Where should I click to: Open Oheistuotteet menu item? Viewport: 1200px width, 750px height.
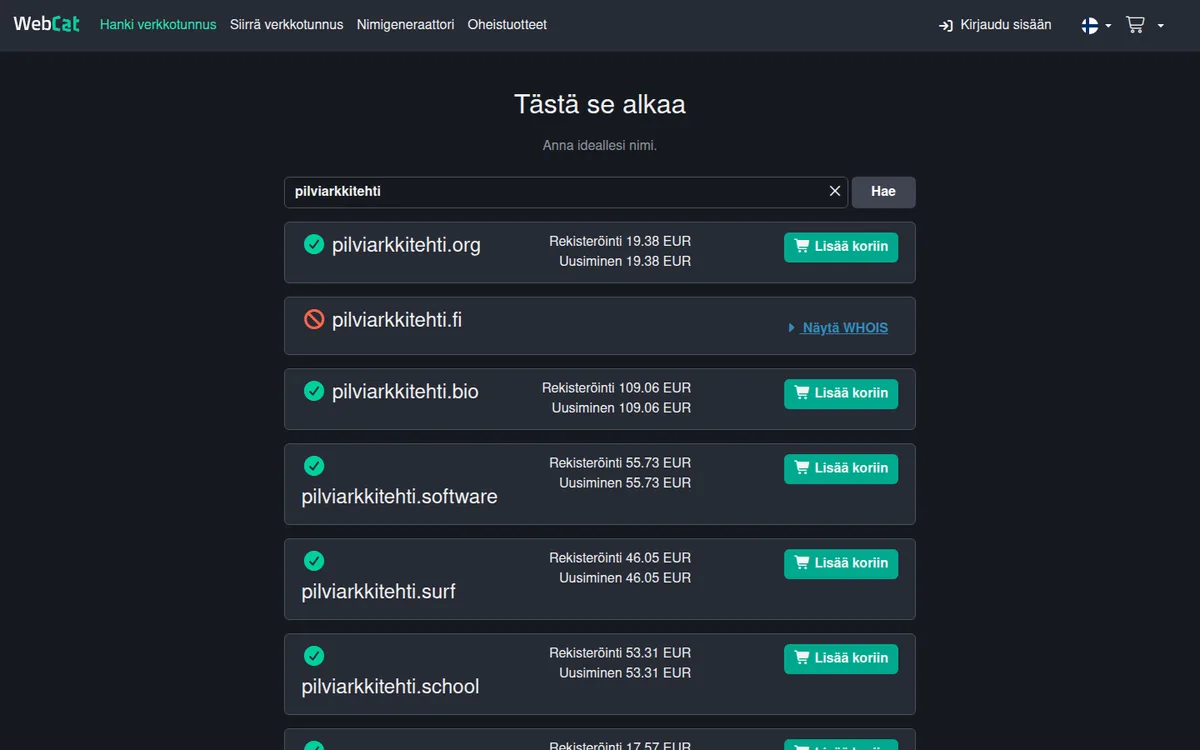507,25
